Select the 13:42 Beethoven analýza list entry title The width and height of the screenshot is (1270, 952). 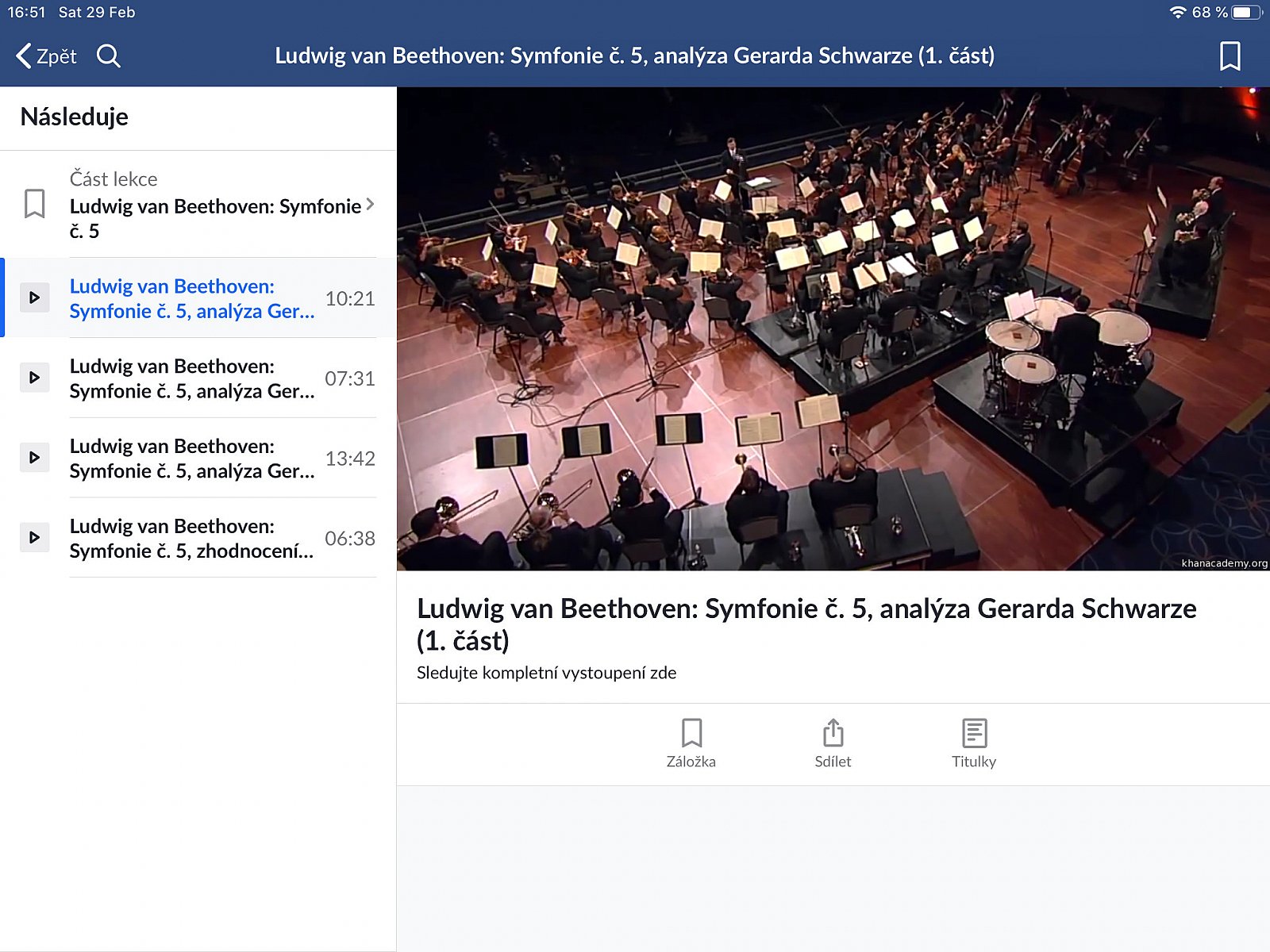[x=191, y=459]
